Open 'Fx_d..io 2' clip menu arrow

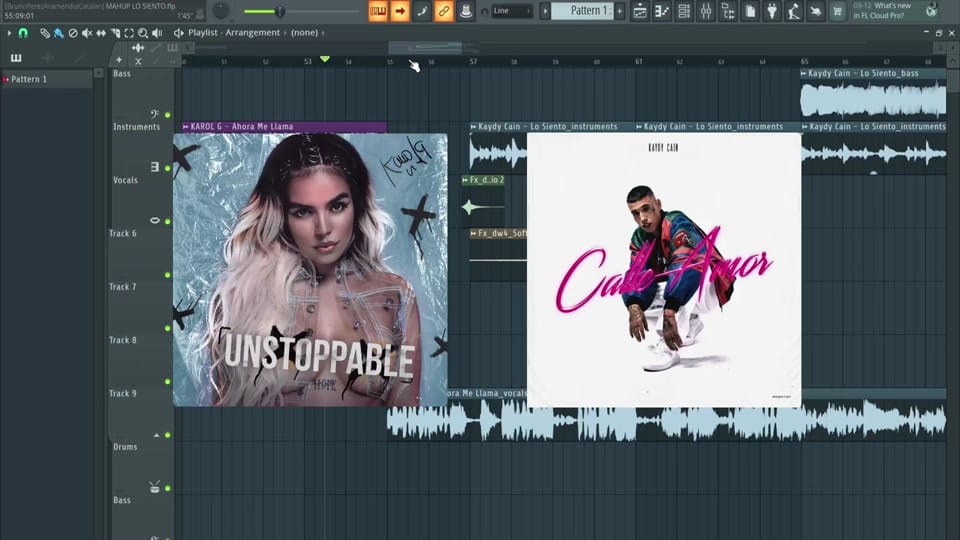465,180
